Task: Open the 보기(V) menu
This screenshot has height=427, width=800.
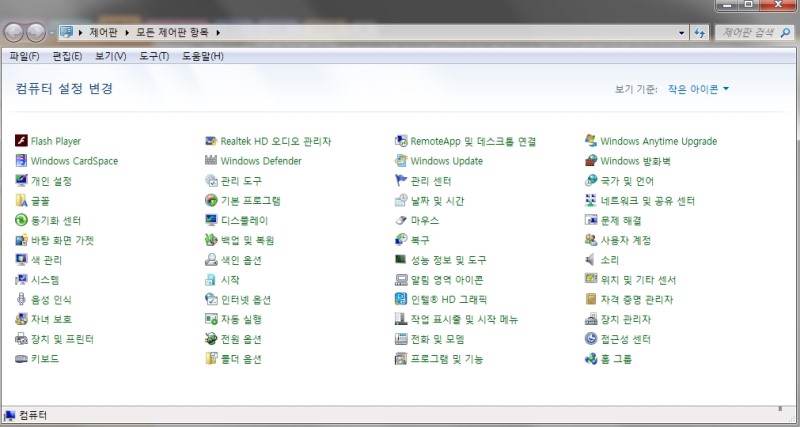Action: (x=110, y=56)
